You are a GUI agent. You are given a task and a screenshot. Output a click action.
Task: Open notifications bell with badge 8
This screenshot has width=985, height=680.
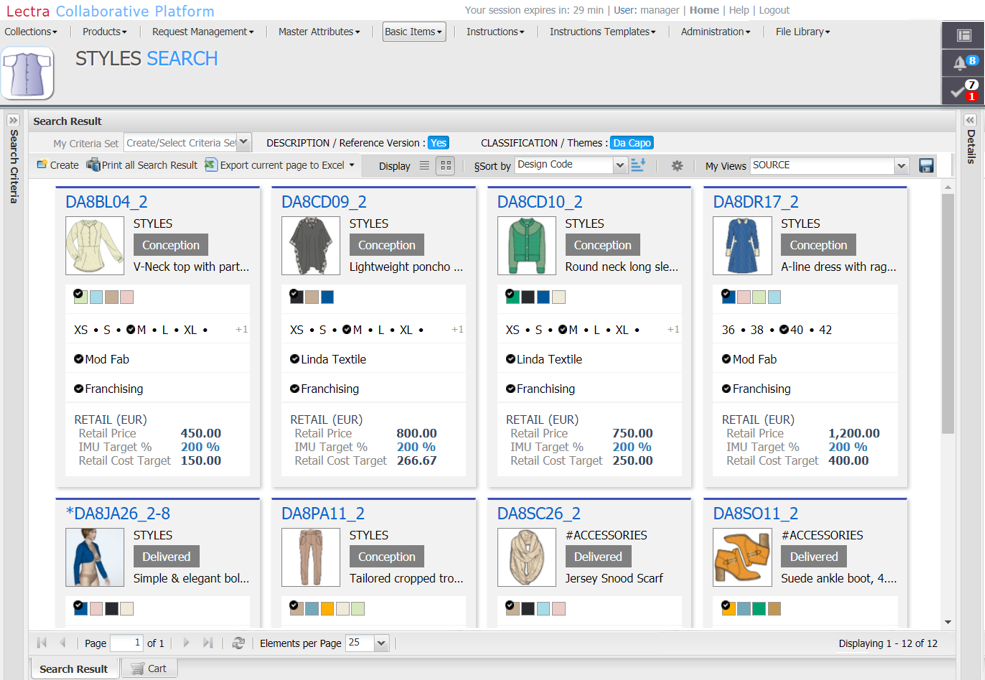(963, 63)
